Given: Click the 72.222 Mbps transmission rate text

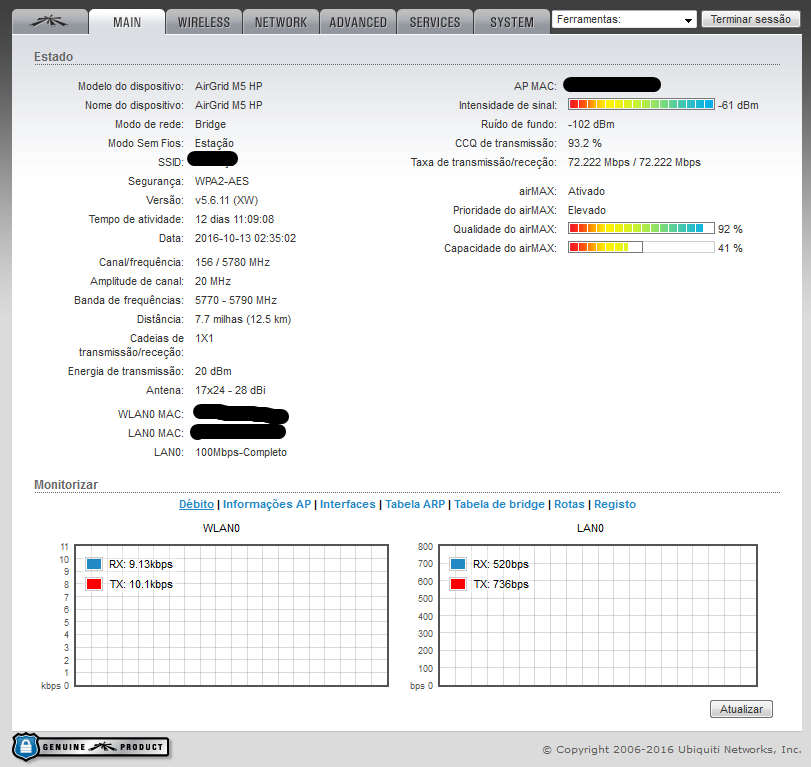Looking at the screenshot, I should tap(634, 162).
